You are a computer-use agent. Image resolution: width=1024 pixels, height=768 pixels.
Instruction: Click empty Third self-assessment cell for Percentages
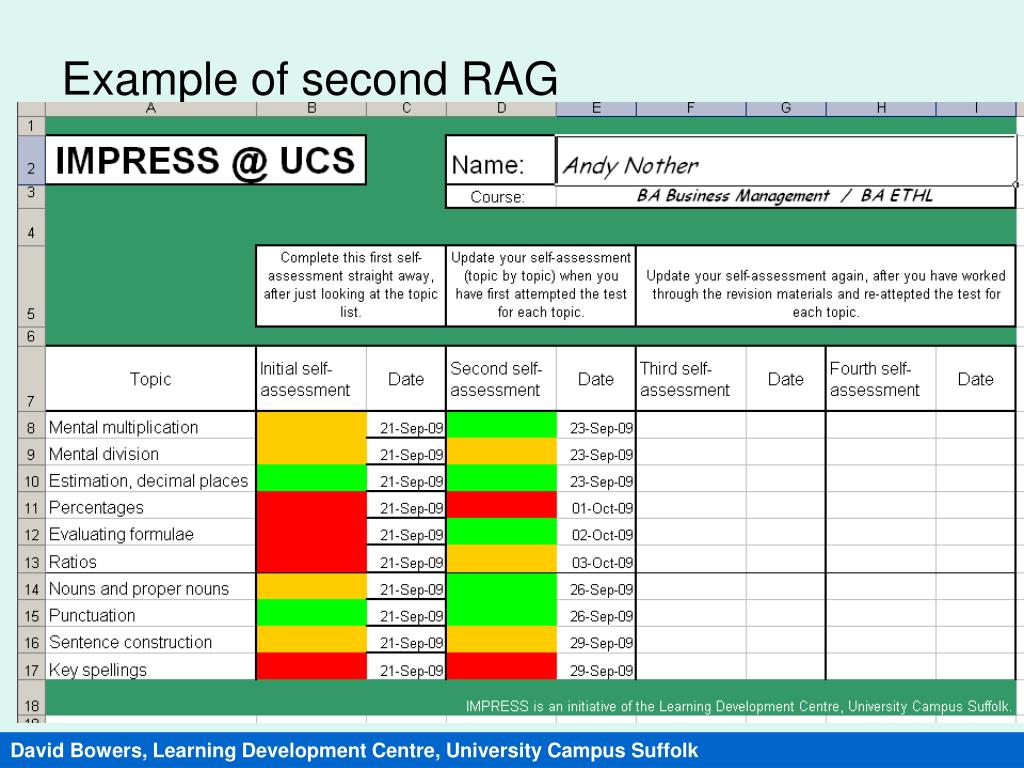coord(691,507)
